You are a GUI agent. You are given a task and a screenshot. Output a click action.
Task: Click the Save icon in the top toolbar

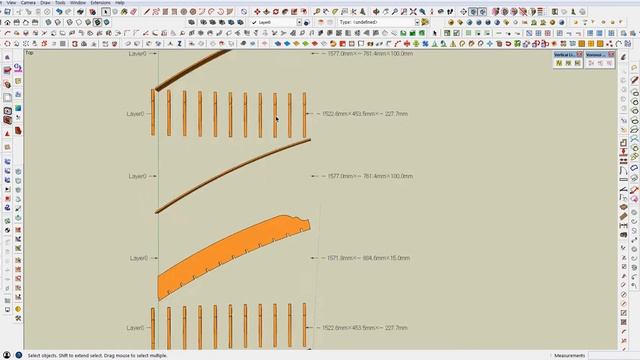pyautogui.click(x=8, y=12)
